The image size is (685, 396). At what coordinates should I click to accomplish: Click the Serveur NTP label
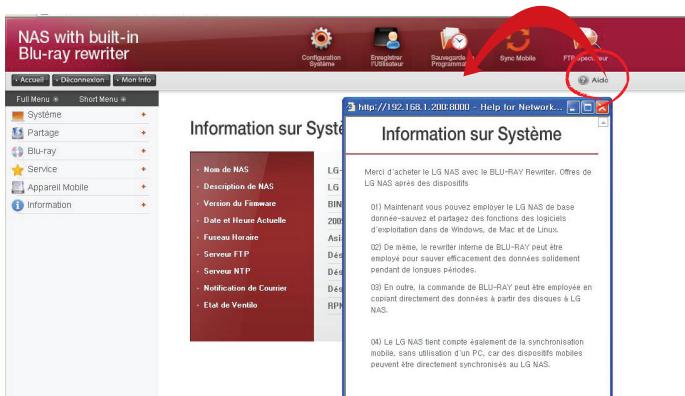(x=227, y=271)
